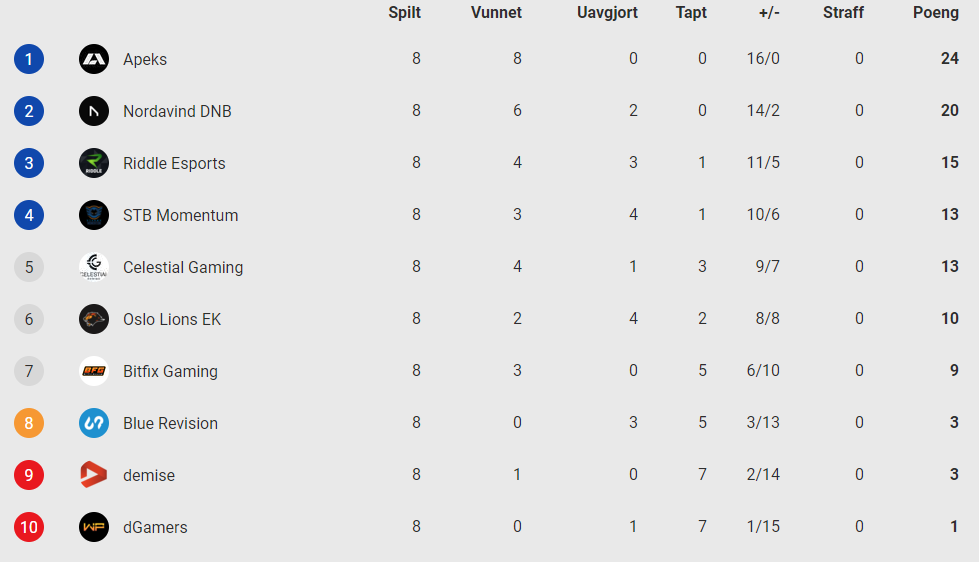The image size is (979, 562).
Task: Click the dGamers team logo
Action: [x=94, y=527]
